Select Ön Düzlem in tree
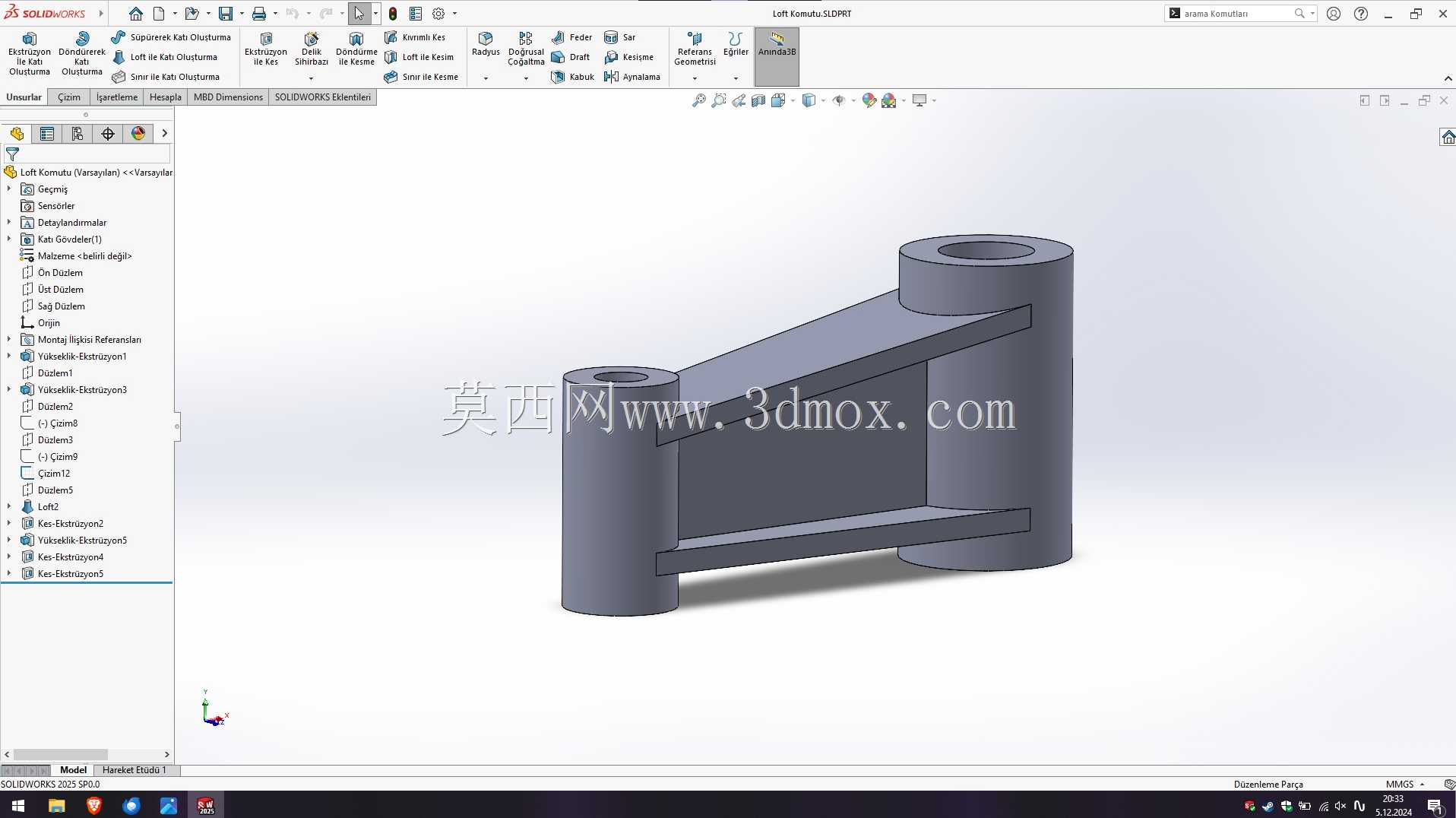The height and width of the screenshot is (818, 1456). (60, 273)
